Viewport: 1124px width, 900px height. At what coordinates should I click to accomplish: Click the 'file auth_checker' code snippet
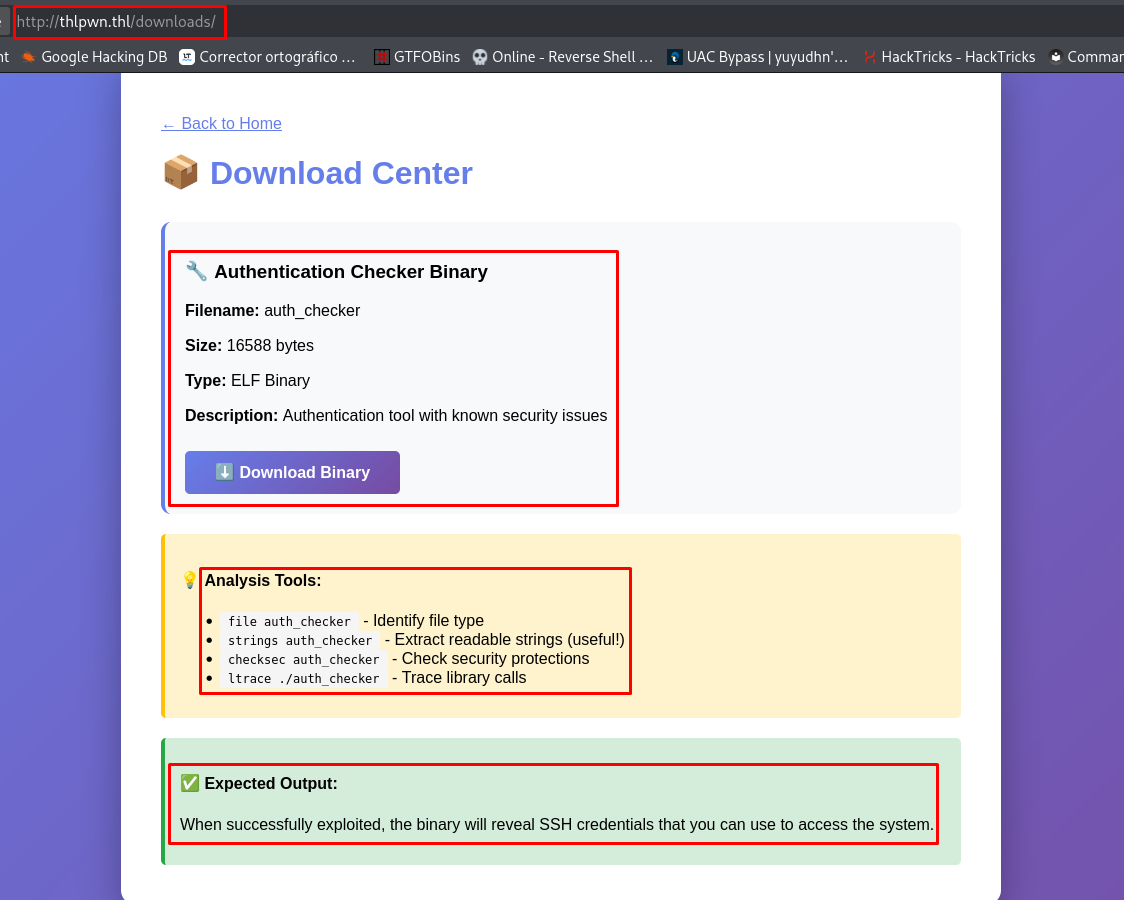[x=289, y=622]
